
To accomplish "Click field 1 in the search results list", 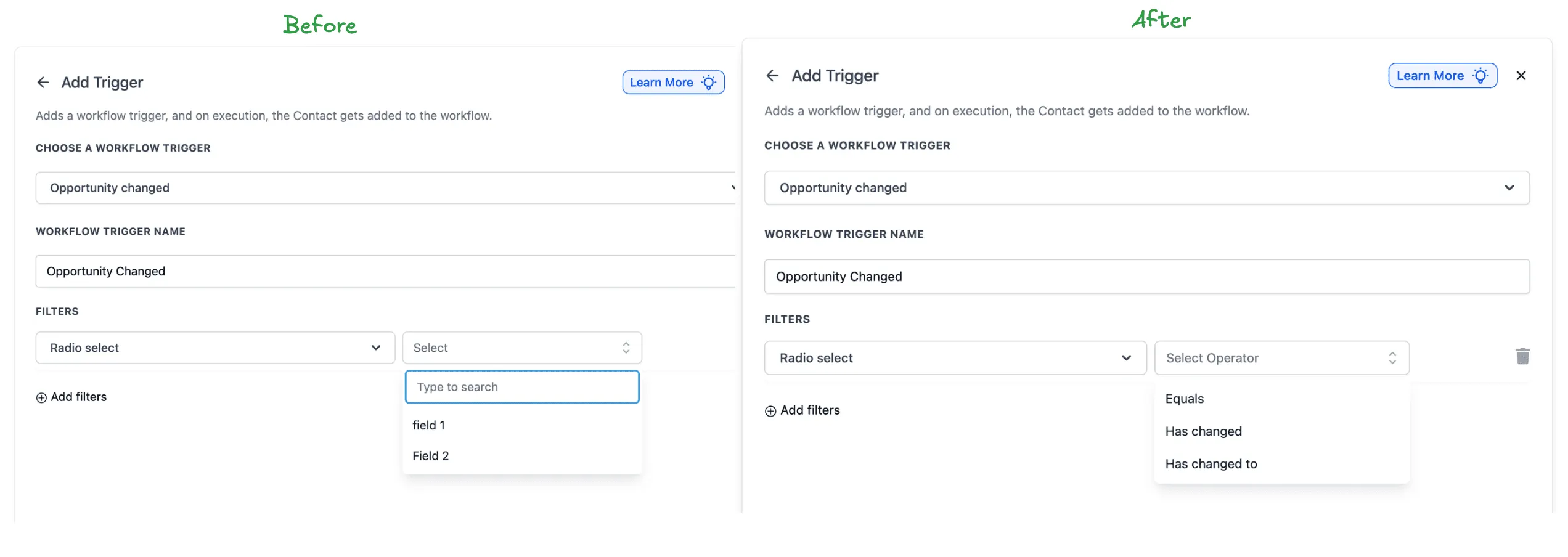I will pos(429,425).
